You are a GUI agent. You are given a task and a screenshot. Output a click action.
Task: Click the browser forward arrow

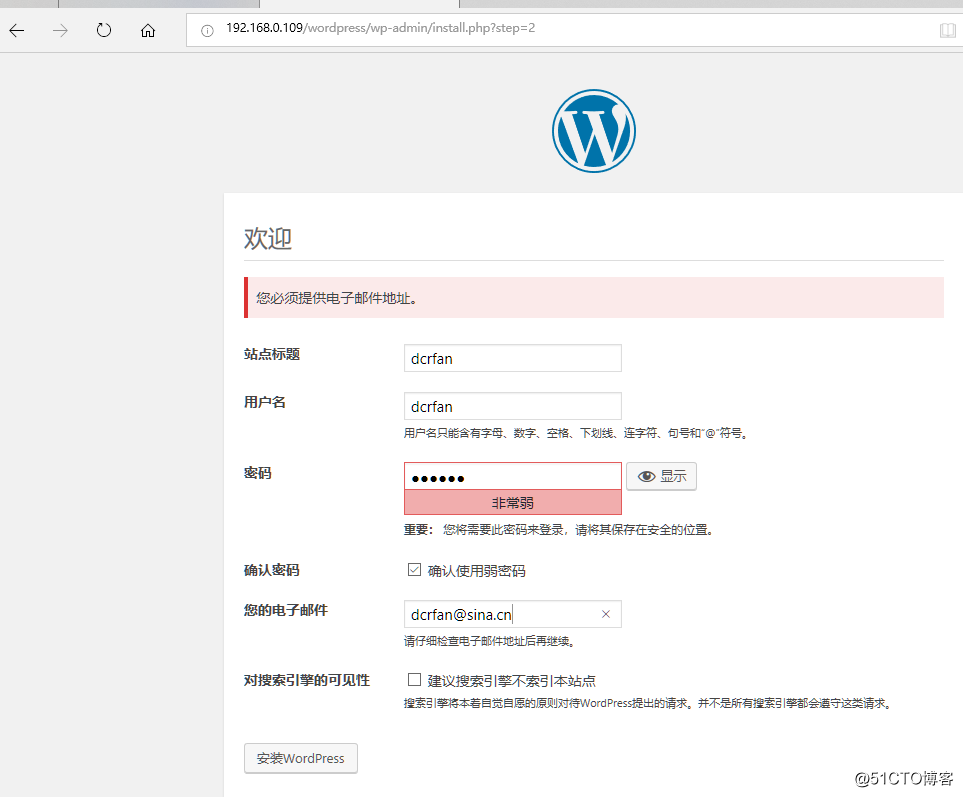(x=60, y=30)
